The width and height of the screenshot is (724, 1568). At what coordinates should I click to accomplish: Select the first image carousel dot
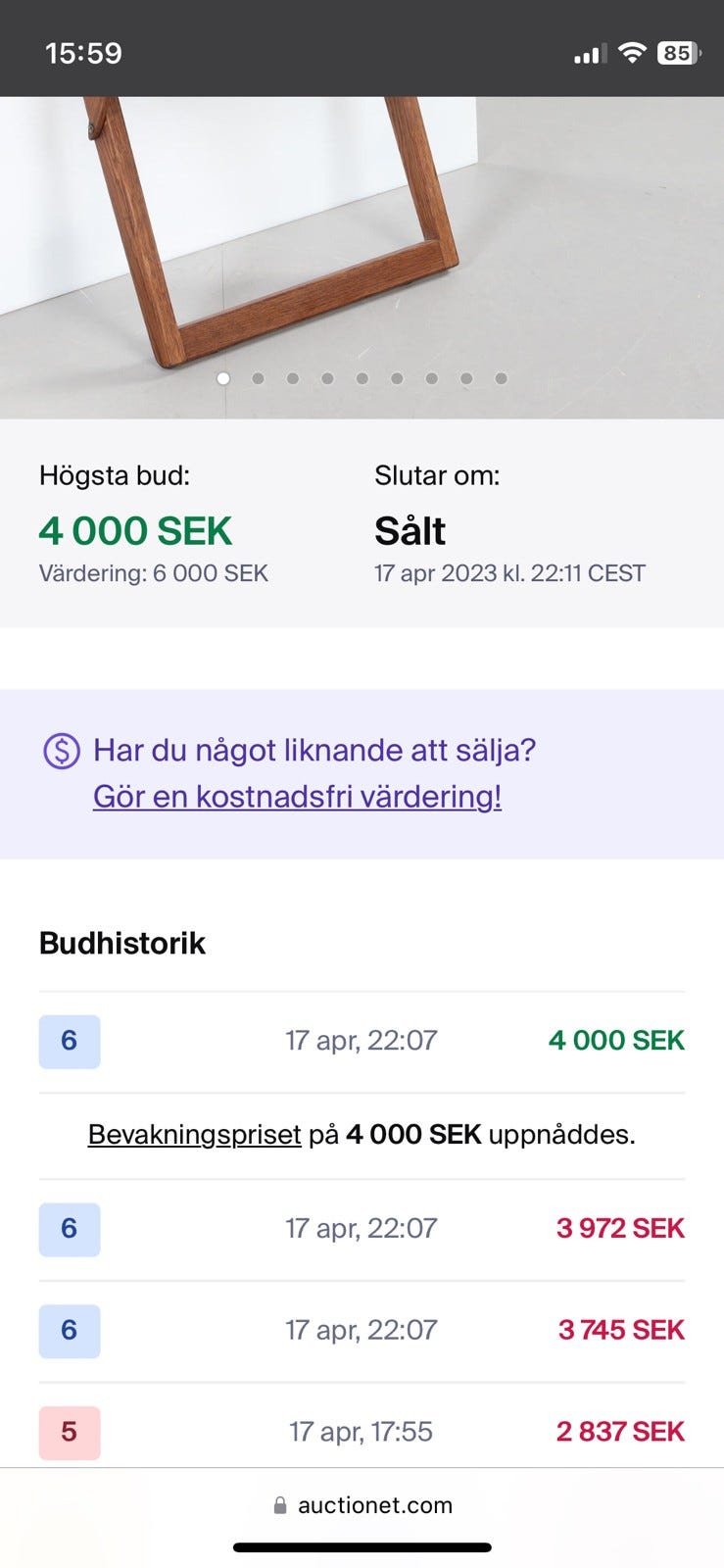click(223, 378)
